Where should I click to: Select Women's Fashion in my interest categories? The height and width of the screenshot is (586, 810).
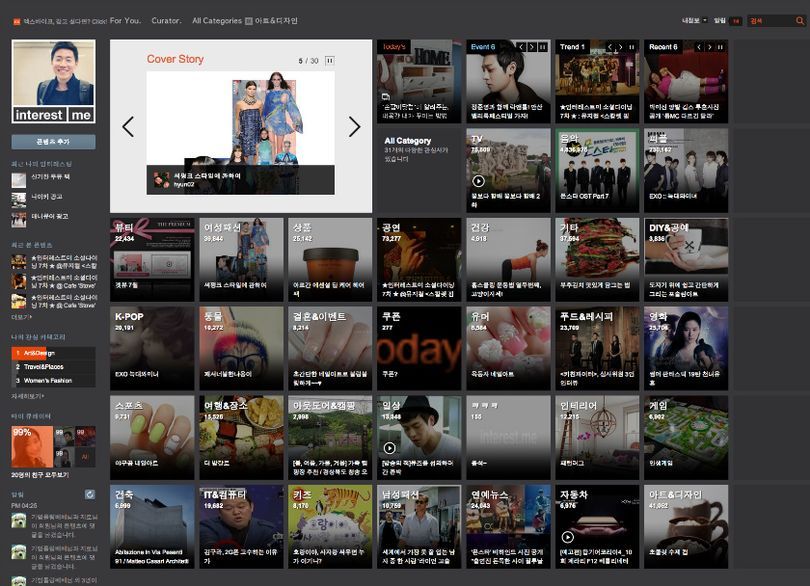pyautogui.click(x=54, y=380)
